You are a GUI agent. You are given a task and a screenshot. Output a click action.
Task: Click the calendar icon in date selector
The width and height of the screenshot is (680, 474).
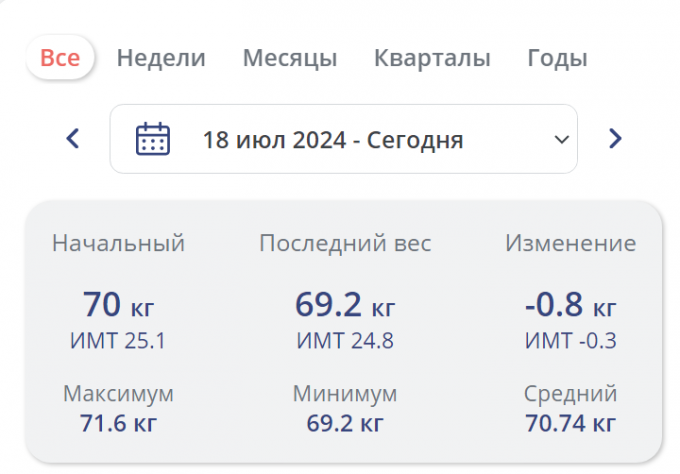click(x=152, y=139)
